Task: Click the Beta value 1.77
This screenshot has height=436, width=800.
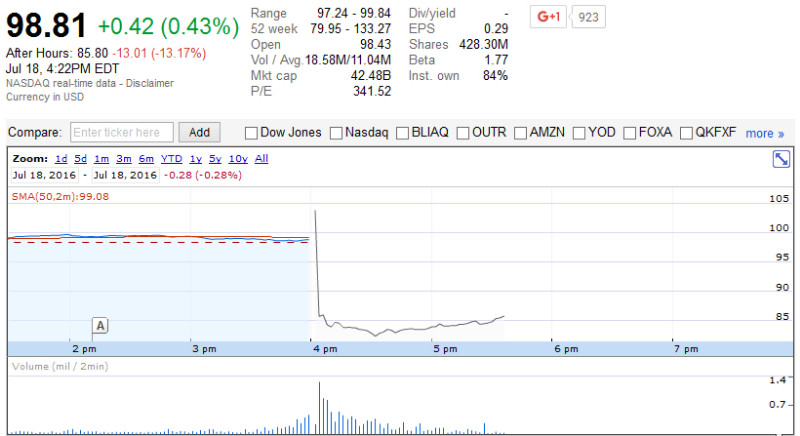Action: 496,60
